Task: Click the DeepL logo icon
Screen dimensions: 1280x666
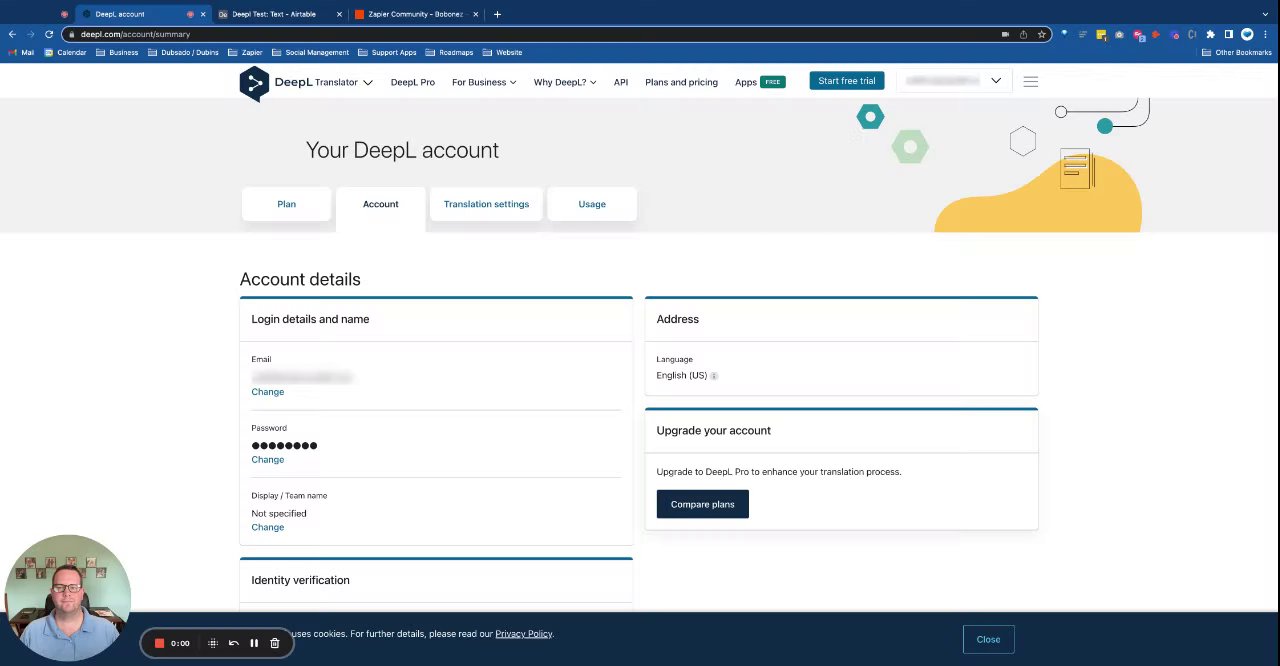Action: pos(254,83)
